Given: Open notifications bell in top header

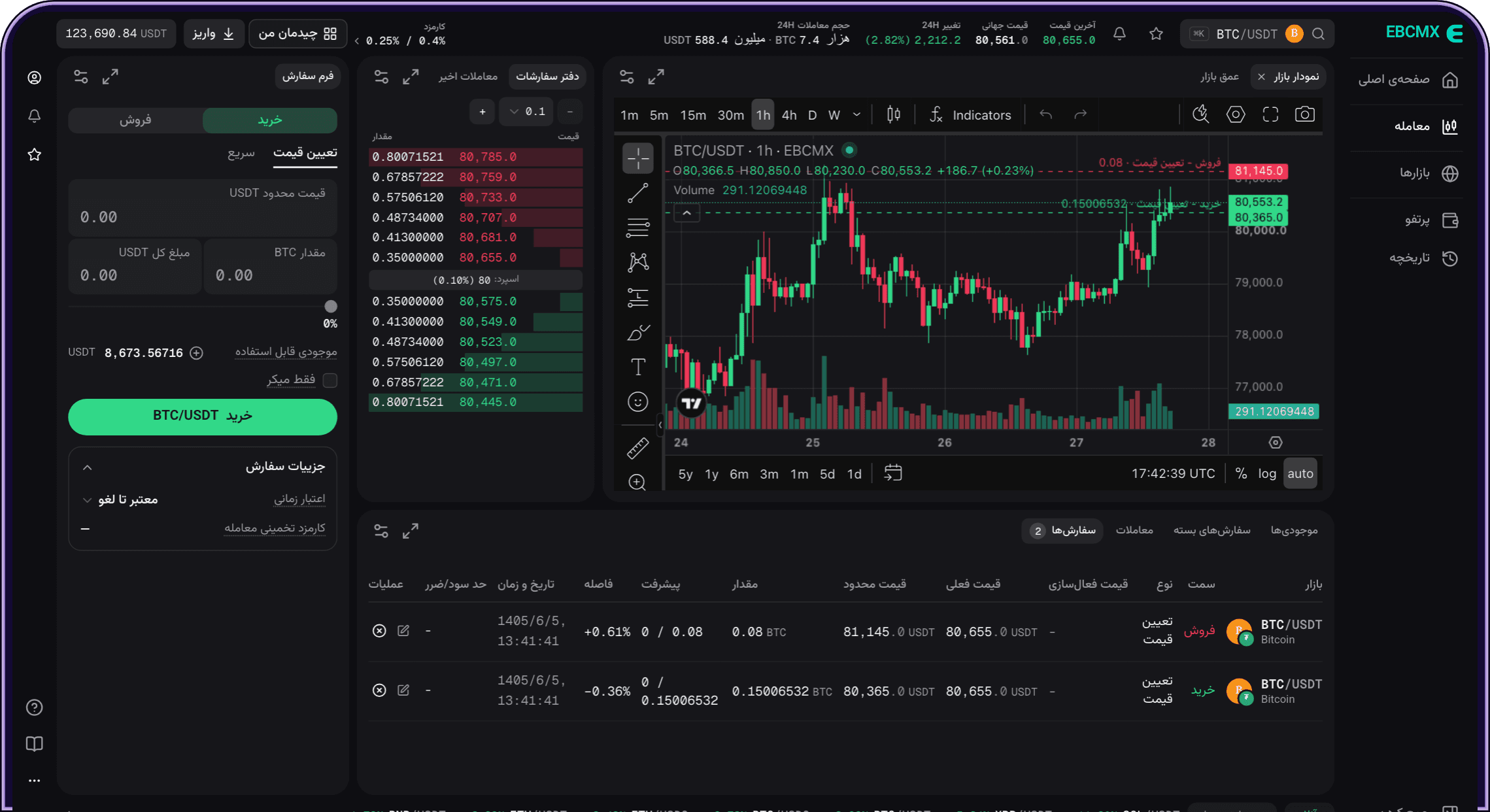Looking at the screenshot, I should point(1119,34).
